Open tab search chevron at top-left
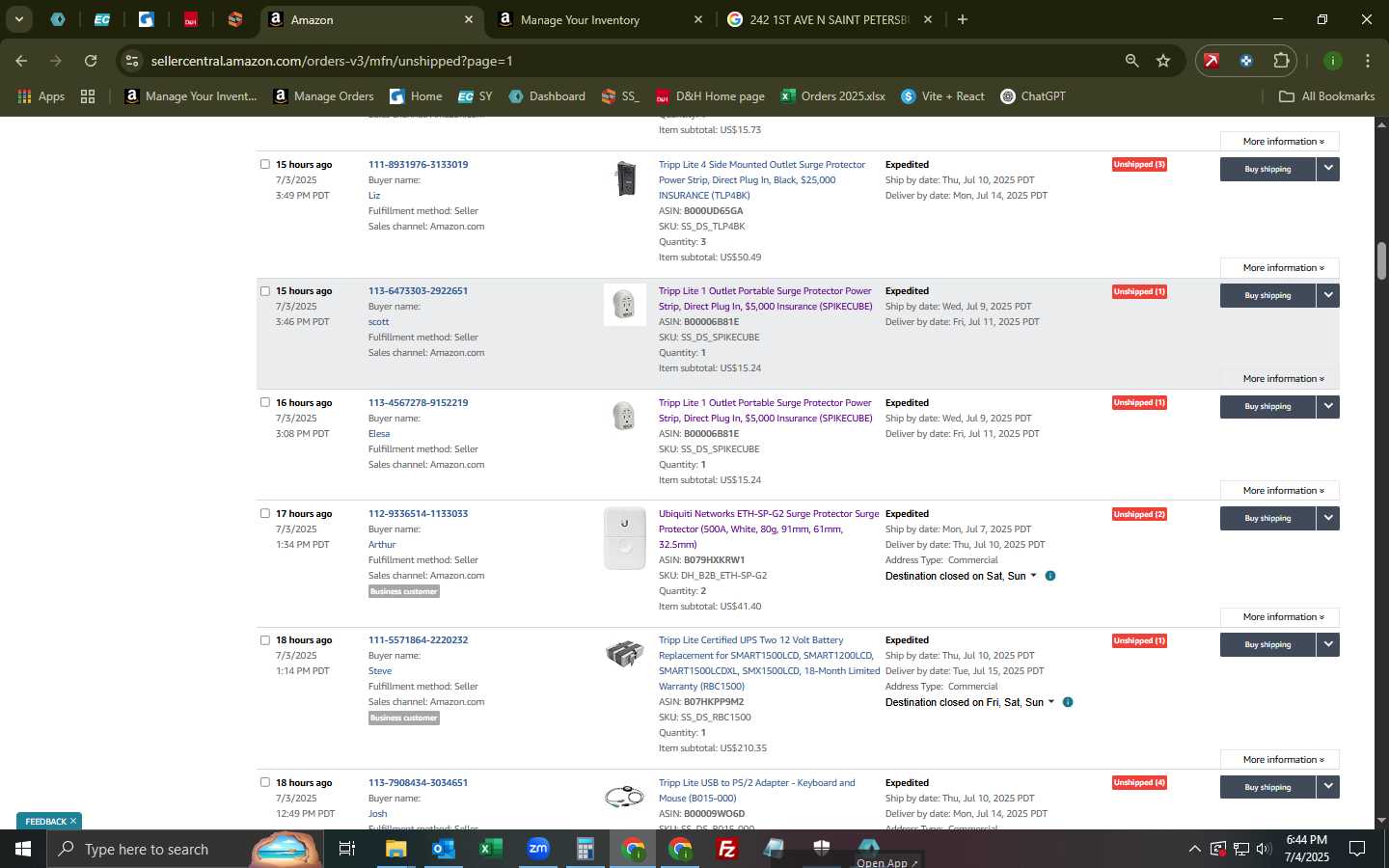 click(18, 19)
